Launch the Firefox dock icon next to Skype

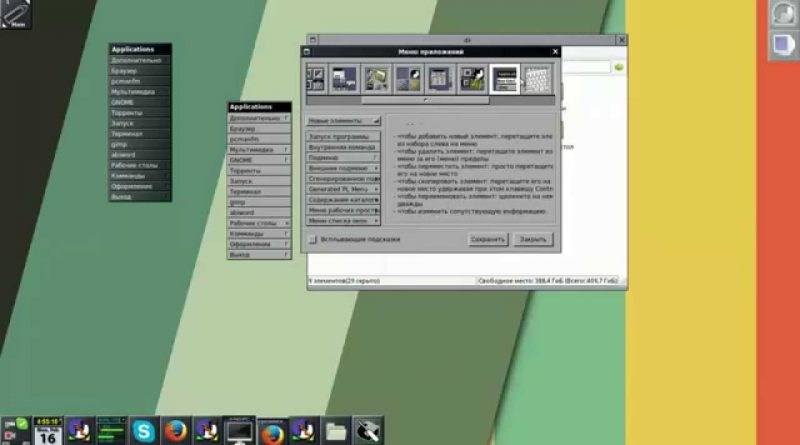click(x=176, y=431)
